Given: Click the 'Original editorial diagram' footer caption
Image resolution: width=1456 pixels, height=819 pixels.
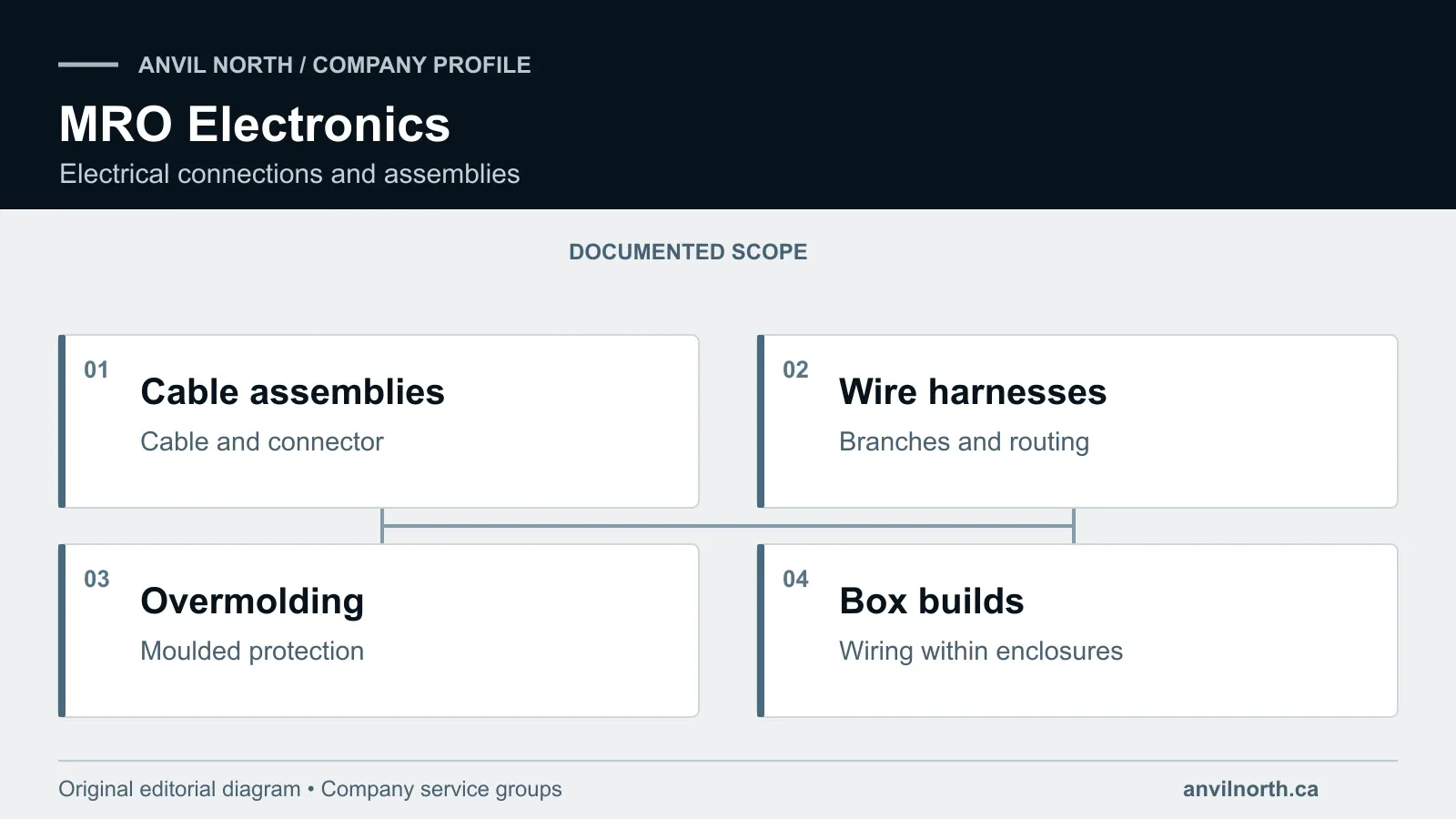Looking at the screenshot, I should click(179, 789).
